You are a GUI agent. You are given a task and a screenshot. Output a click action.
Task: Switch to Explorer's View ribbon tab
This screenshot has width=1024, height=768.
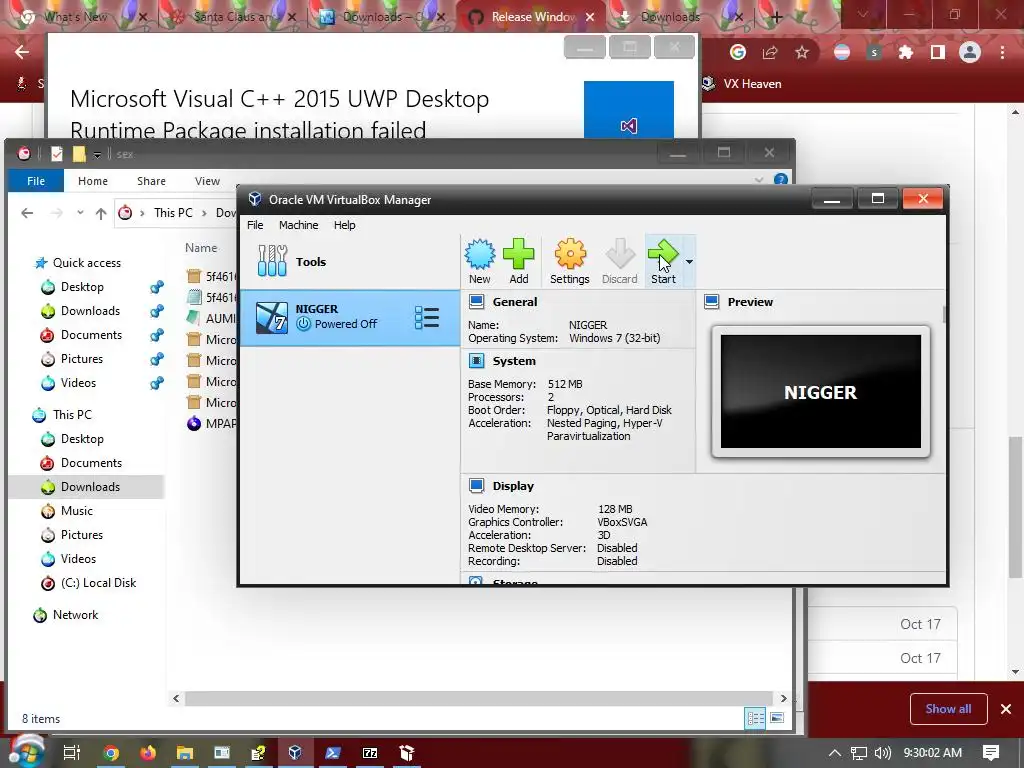[x=207, y=181]
